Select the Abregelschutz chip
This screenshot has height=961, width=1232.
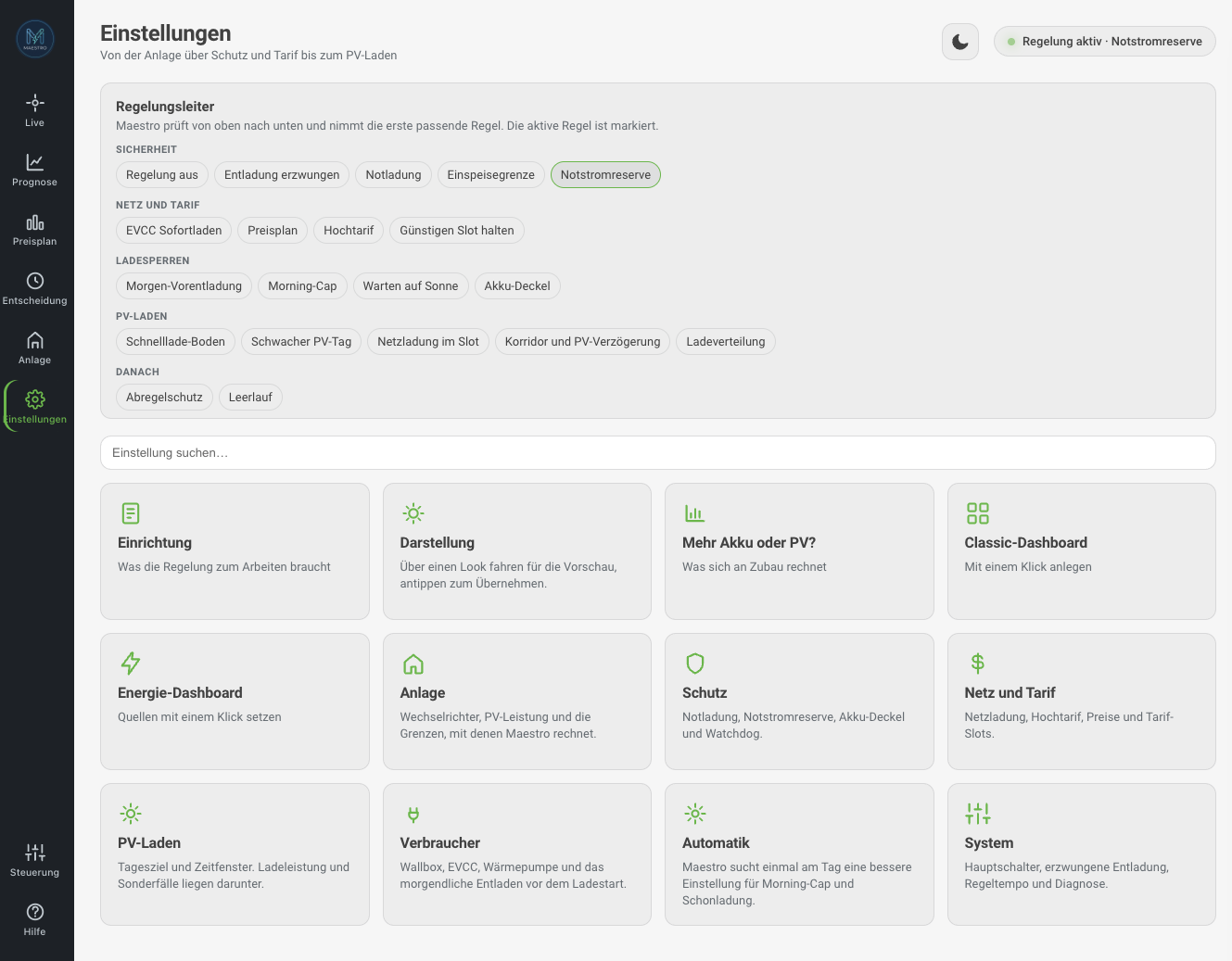click(x=164, y=398)
